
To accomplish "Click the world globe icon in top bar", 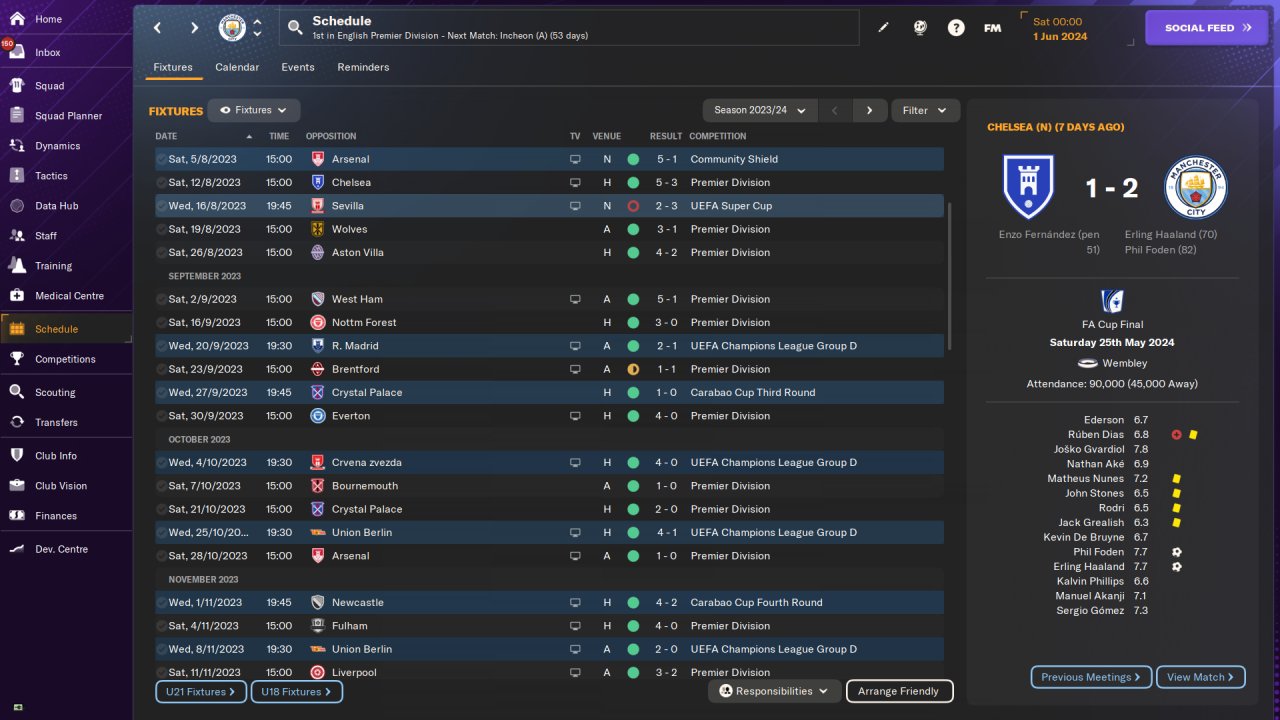I will (x=920, y=28).
